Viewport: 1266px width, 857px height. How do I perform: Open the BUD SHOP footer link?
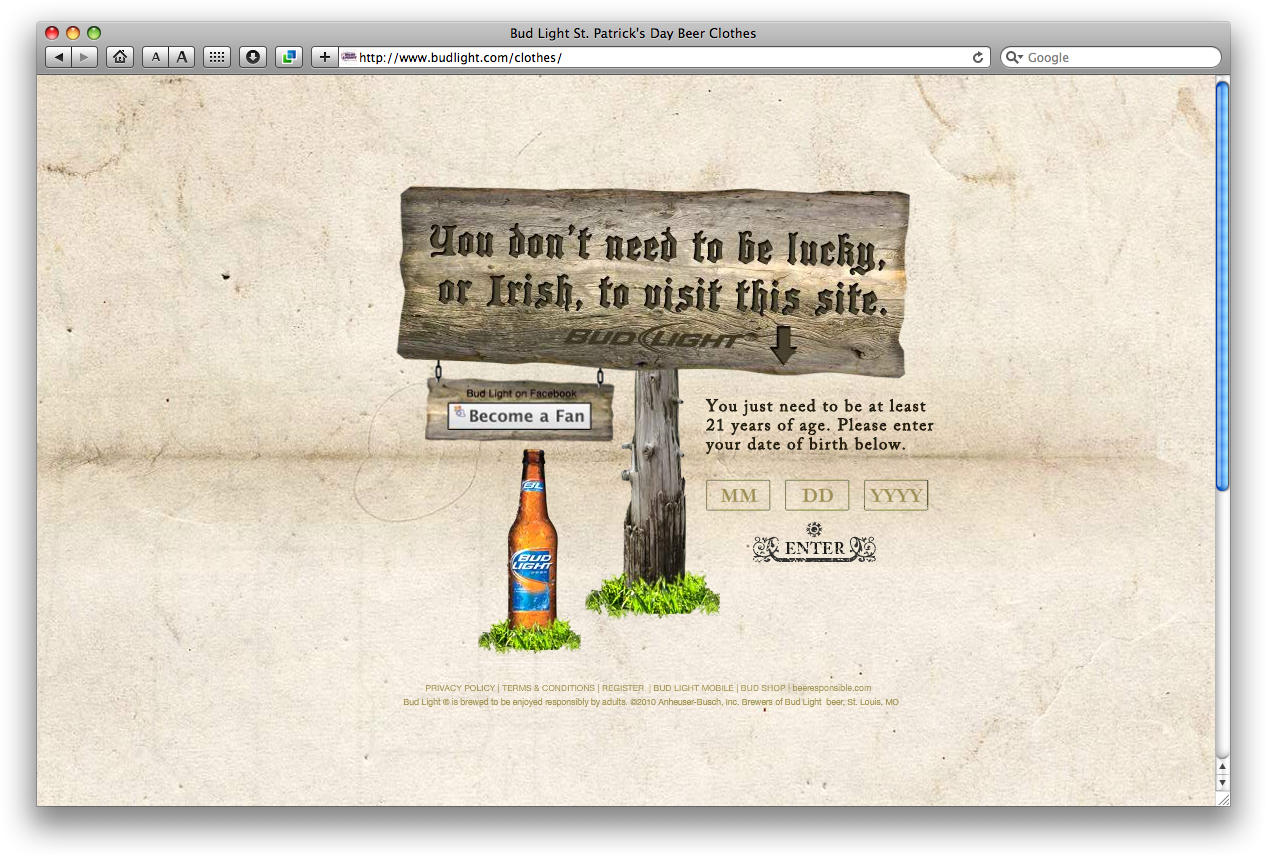click(763, 688)
